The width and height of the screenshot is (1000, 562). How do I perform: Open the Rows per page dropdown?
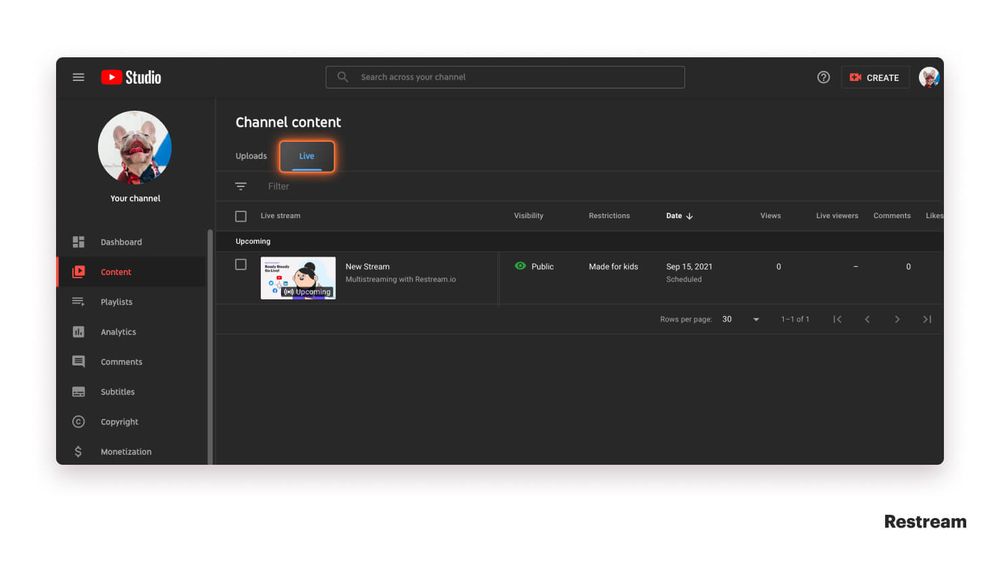pos(740,319)
